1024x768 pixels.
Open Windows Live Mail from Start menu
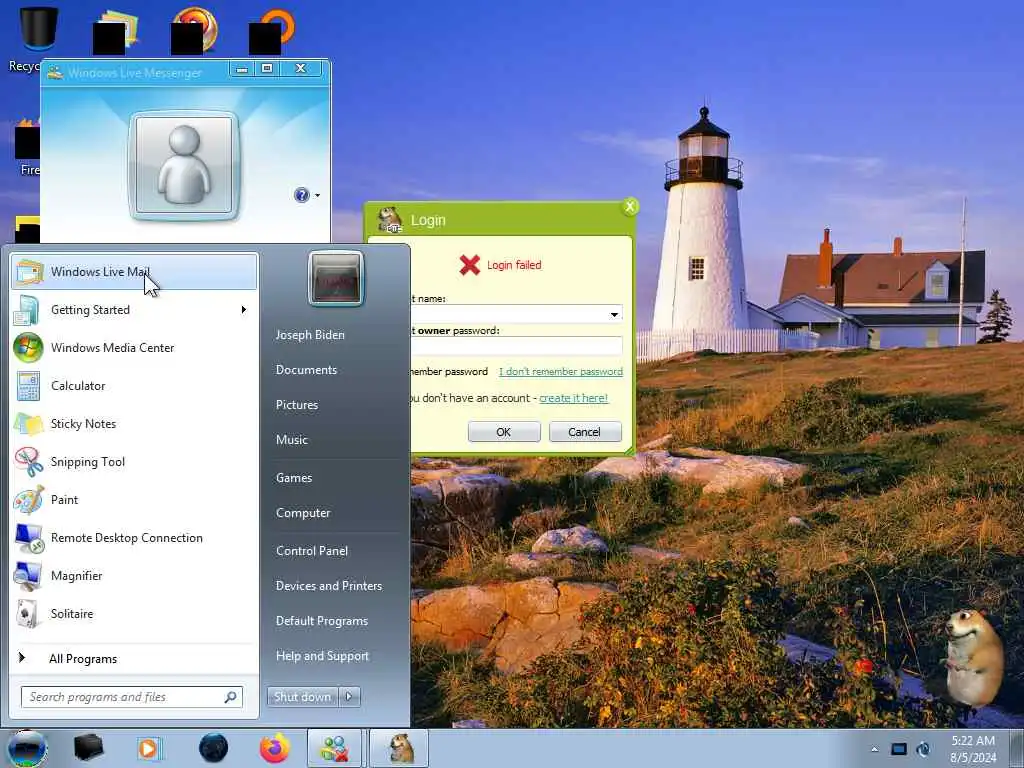click(x=134, y=272)
